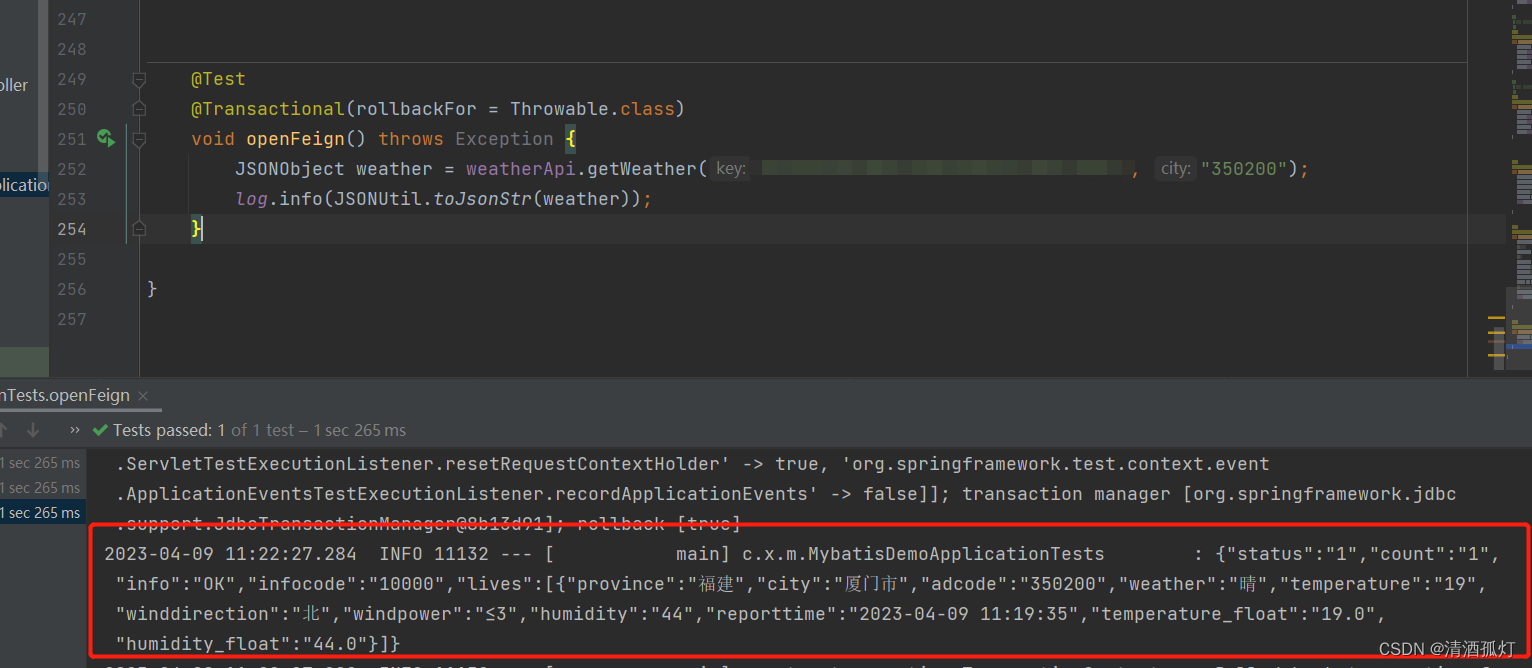The height and width of the screenshot is (668, 1532).
Task: Click the inlay key parameter hint in getWeather call
Action: 729,168
